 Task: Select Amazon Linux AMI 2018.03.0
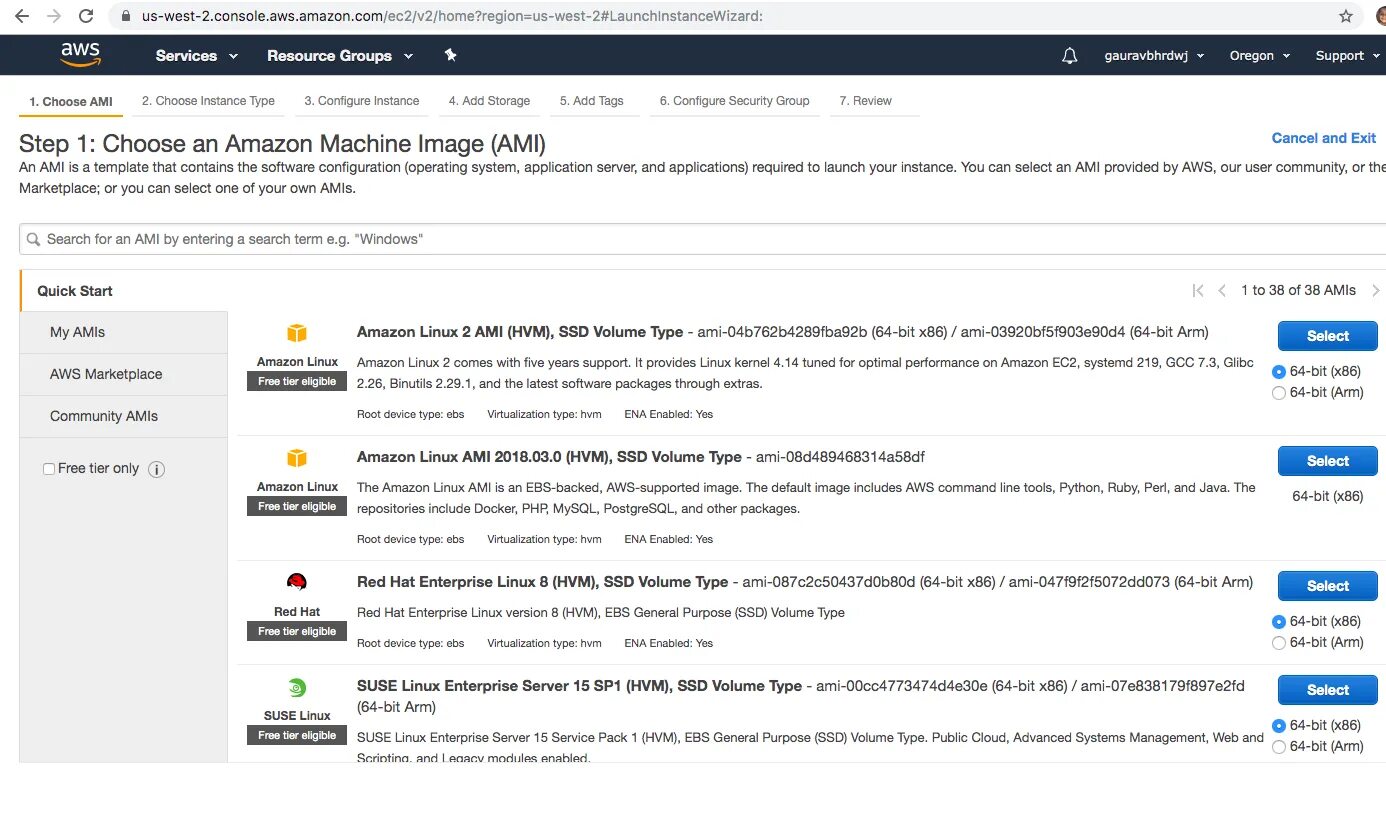pyautogui.click(x=1328, y=461)
